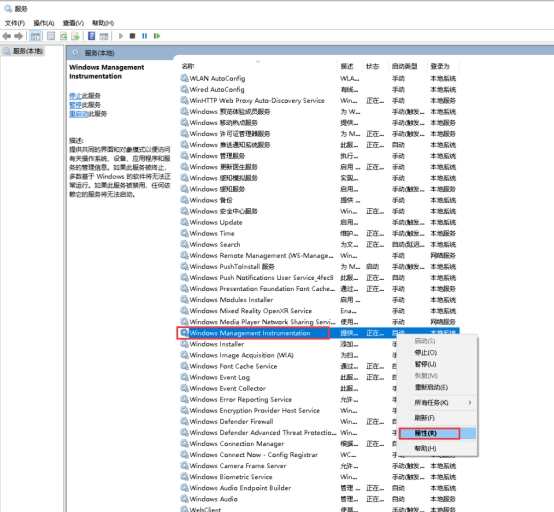Choose 暂停(U) in the context menu
554x512 pixels.
(x=437, y=364)
